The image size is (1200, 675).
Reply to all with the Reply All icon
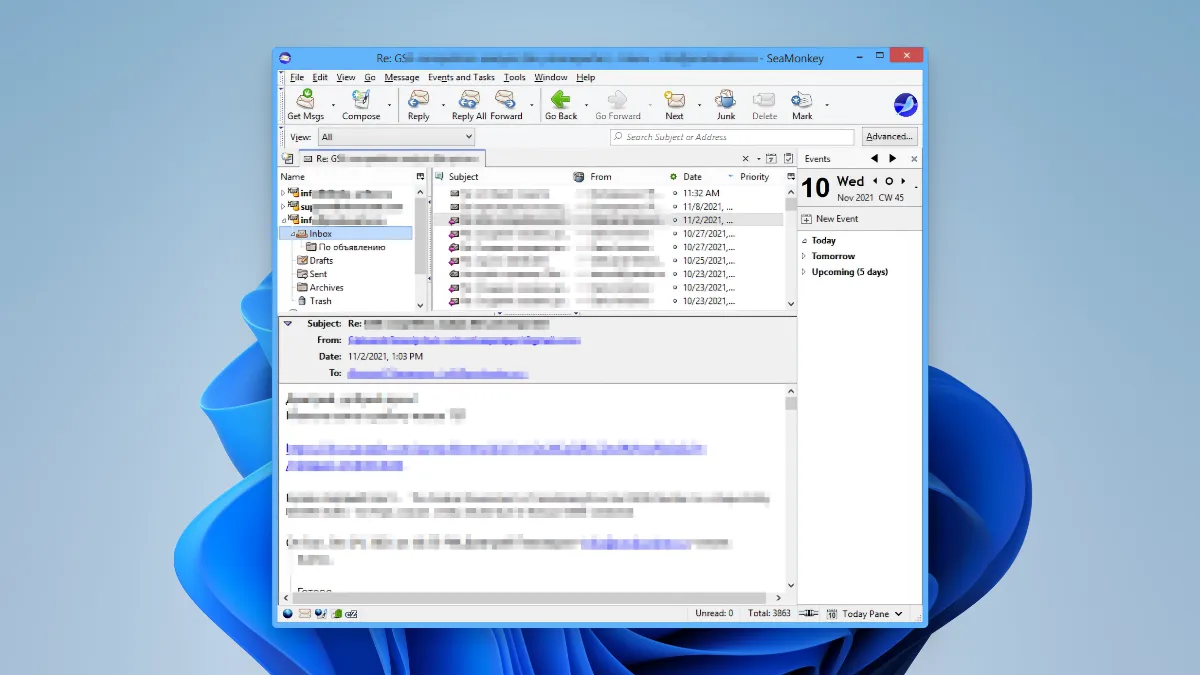[x=468, y=101]
